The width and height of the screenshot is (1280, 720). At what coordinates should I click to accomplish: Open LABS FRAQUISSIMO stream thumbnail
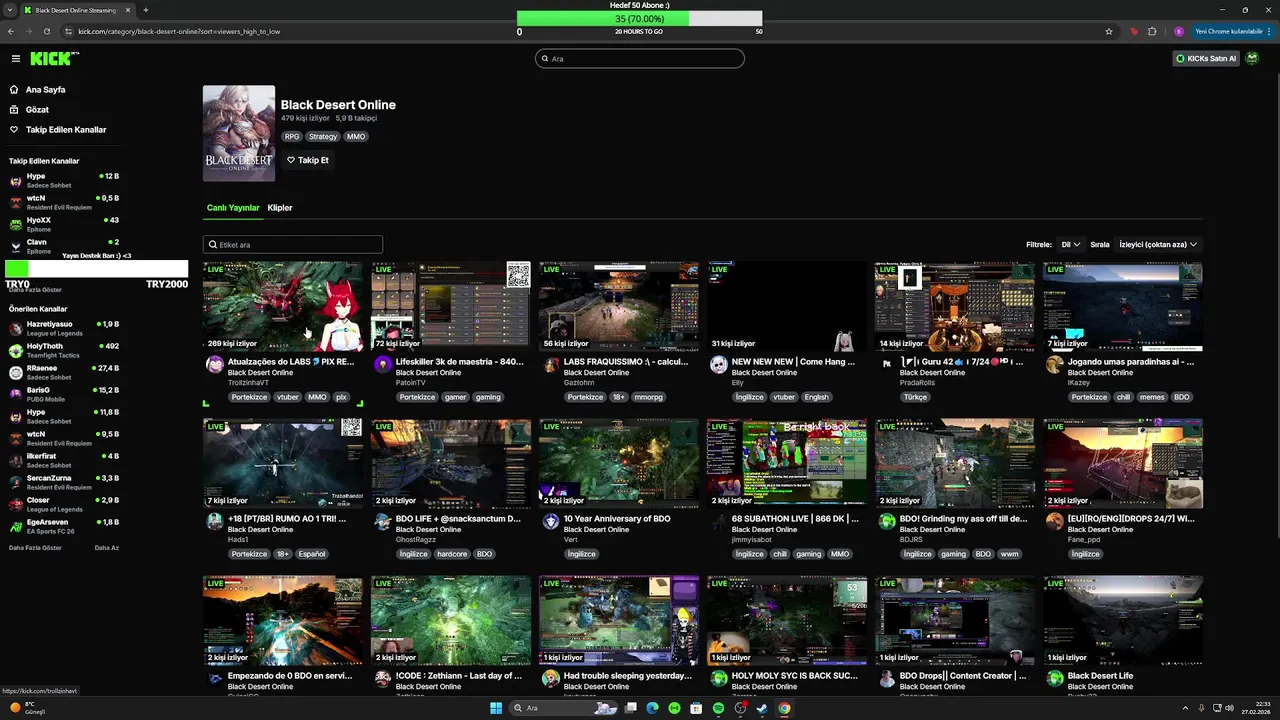click(619, 306)
